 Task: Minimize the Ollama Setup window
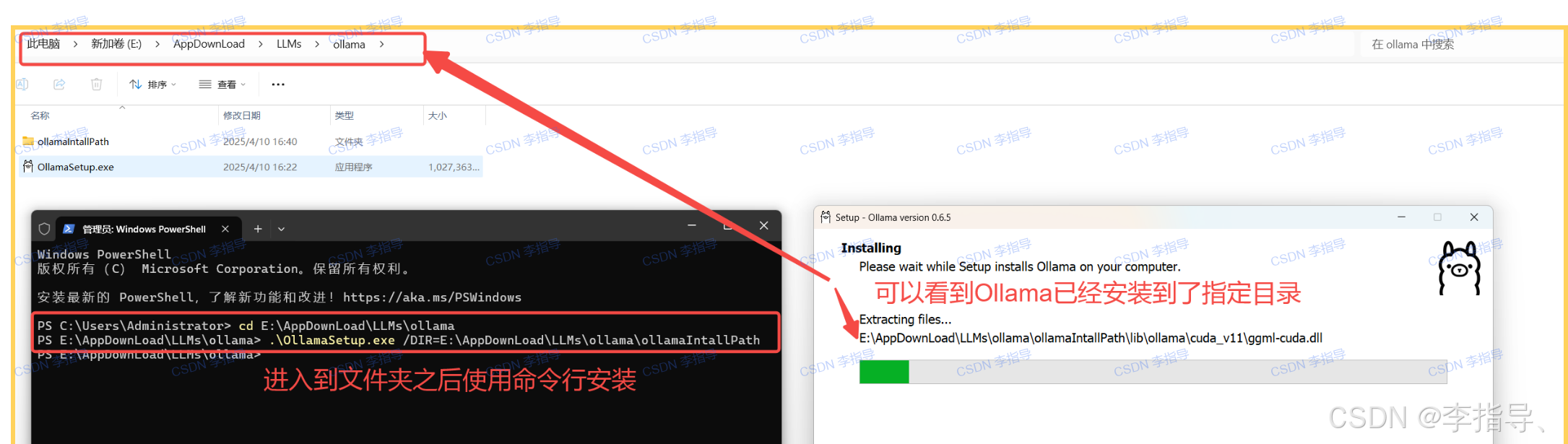[1401, 217]
